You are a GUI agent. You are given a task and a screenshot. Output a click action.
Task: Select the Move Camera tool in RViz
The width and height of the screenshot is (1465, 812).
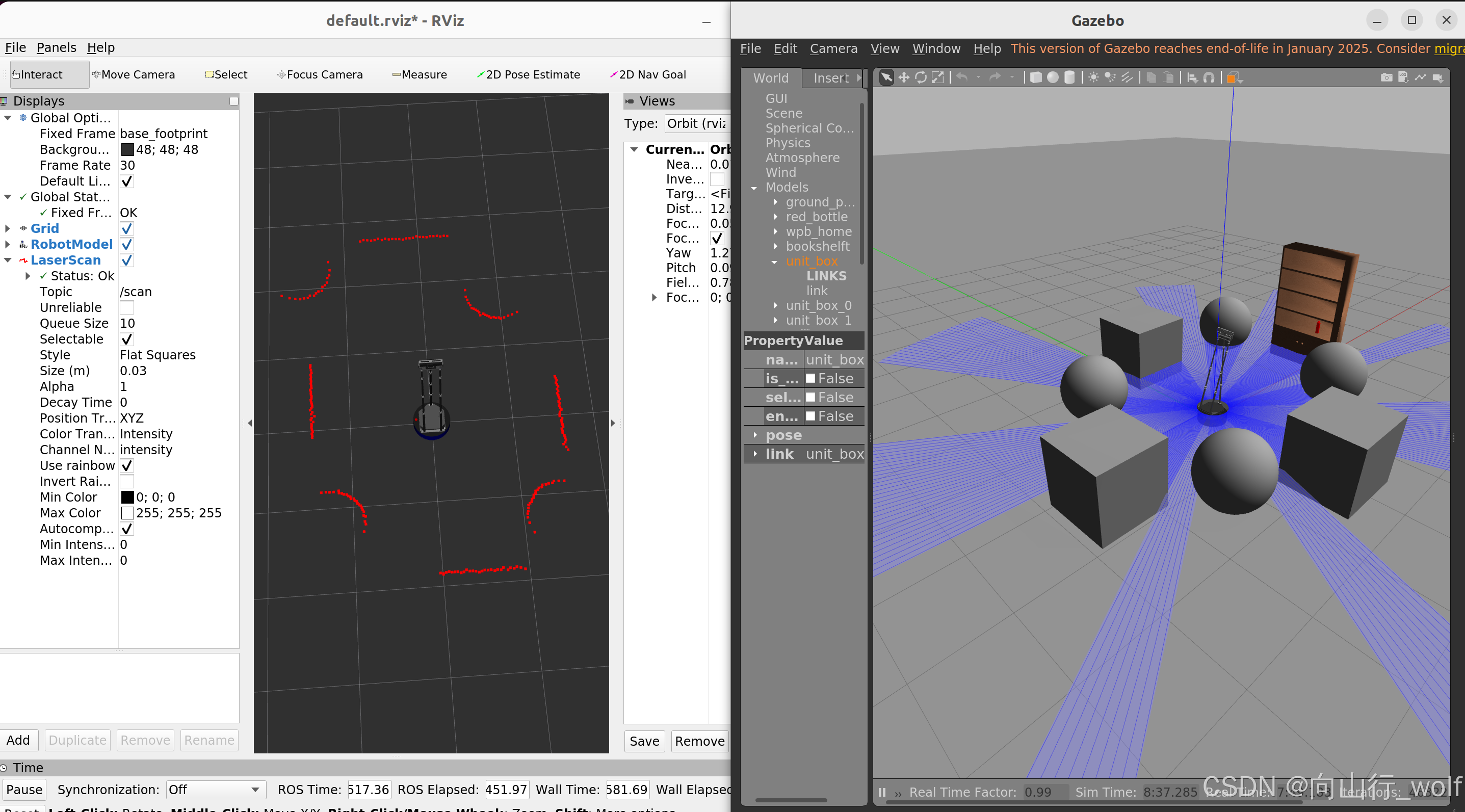134,74
